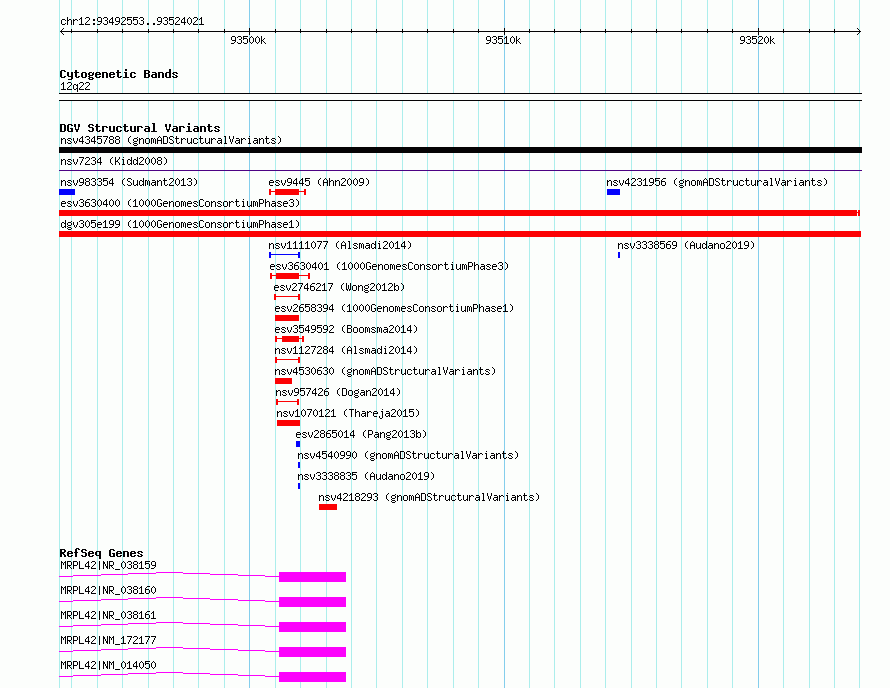Click the nsv4231956 blue variant bar
Screen dimensions: 890x688
coord(613,192)
